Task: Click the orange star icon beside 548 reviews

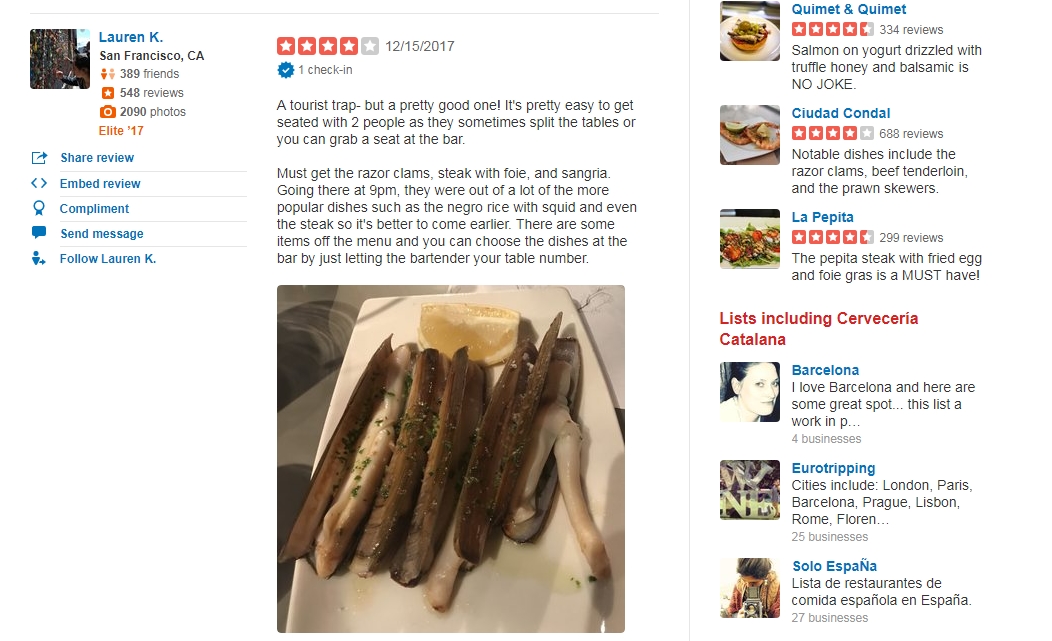Action: point(107,93)
